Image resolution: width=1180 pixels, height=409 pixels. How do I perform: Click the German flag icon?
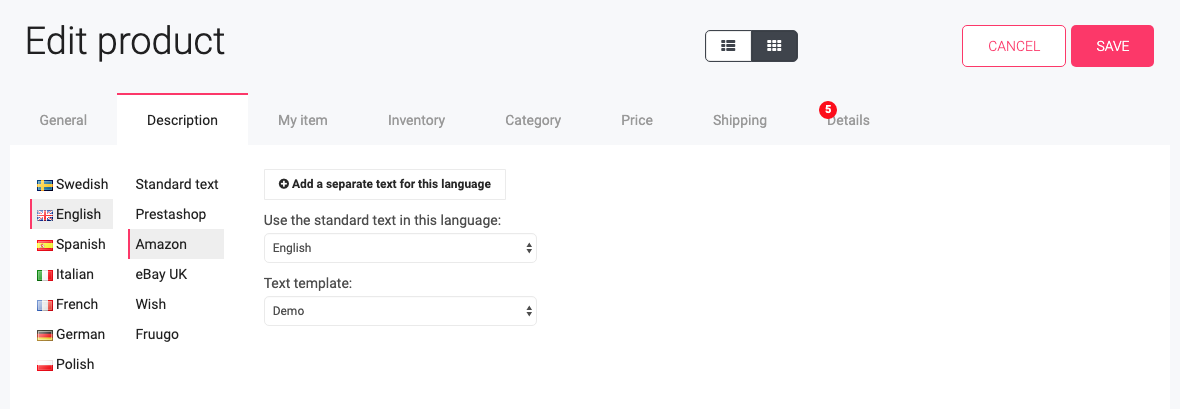(44, 335)
